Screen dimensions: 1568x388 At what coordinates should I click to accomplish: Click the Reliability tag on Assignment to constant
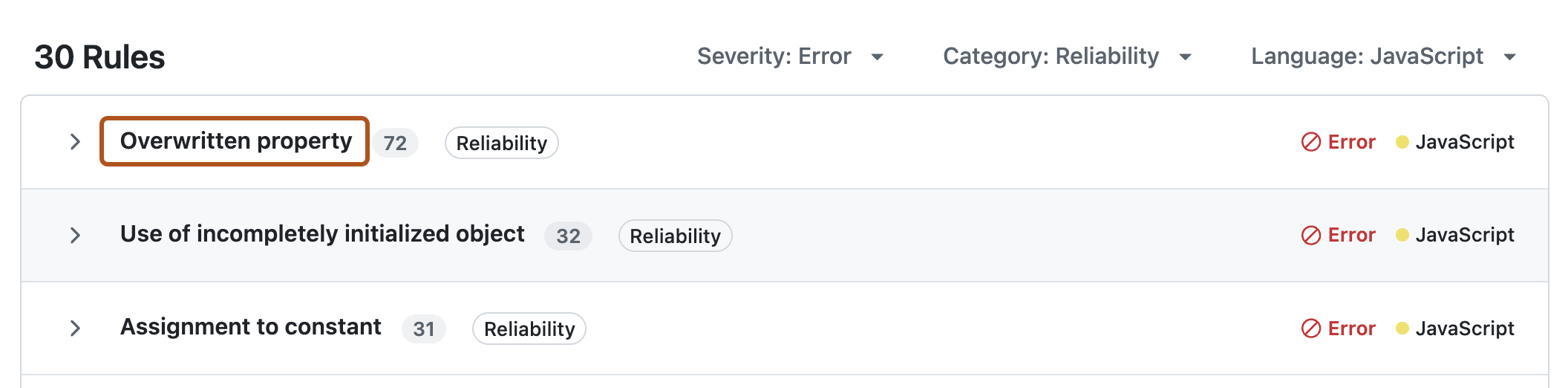click(x=529, y=329)
